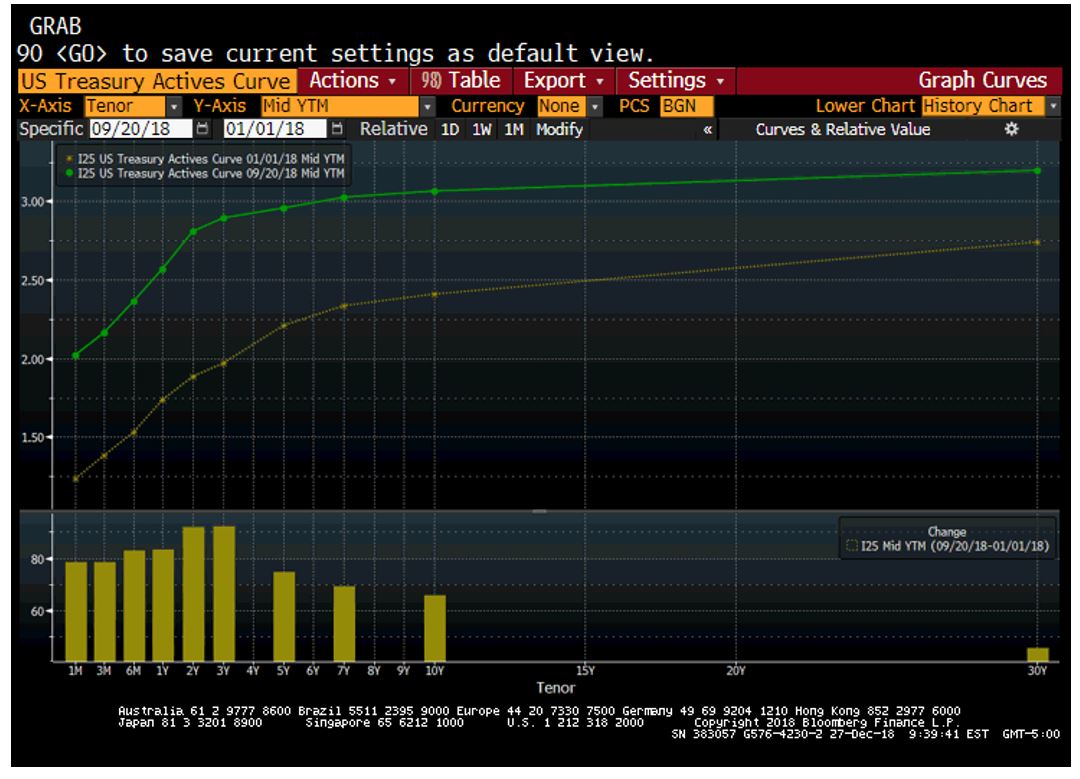Open calendar picker for the 09/20/18 date
Screen dimensions: 1080x779
[x=204, y=129]
